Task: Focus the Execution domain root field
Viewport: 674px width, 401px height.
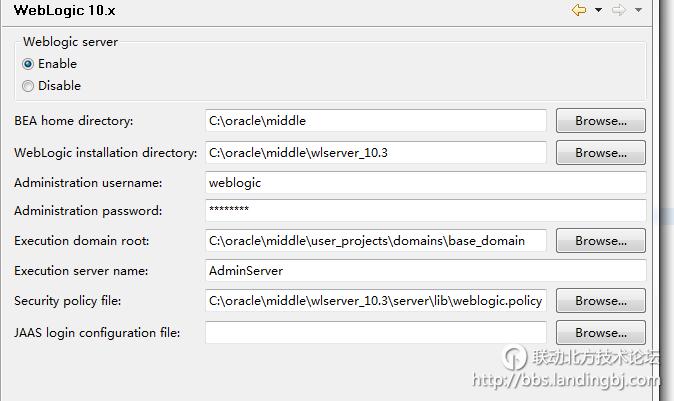Action: click(375, 241)
